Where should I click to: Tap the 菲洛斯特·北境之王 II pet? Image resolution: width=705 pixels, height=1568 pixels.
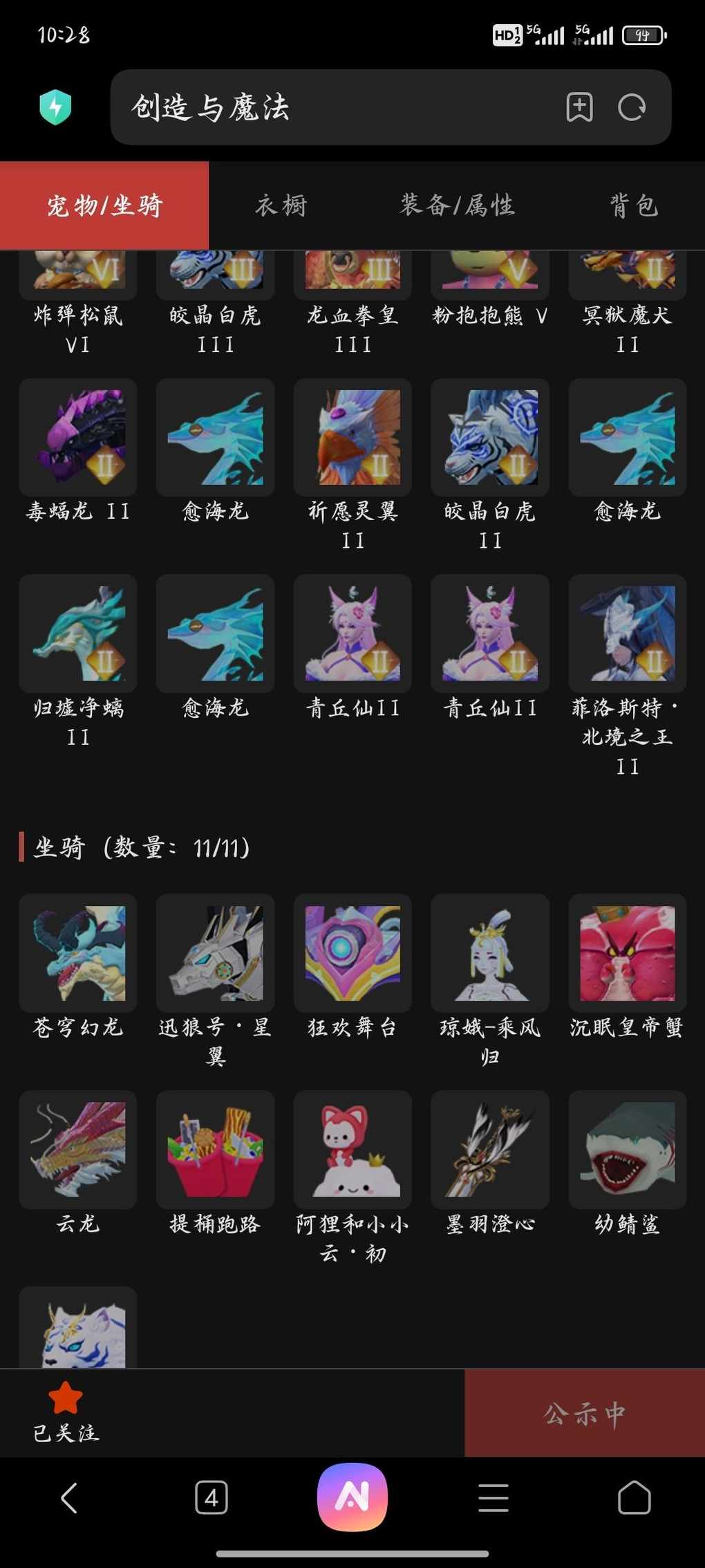(x=628, y=633)
